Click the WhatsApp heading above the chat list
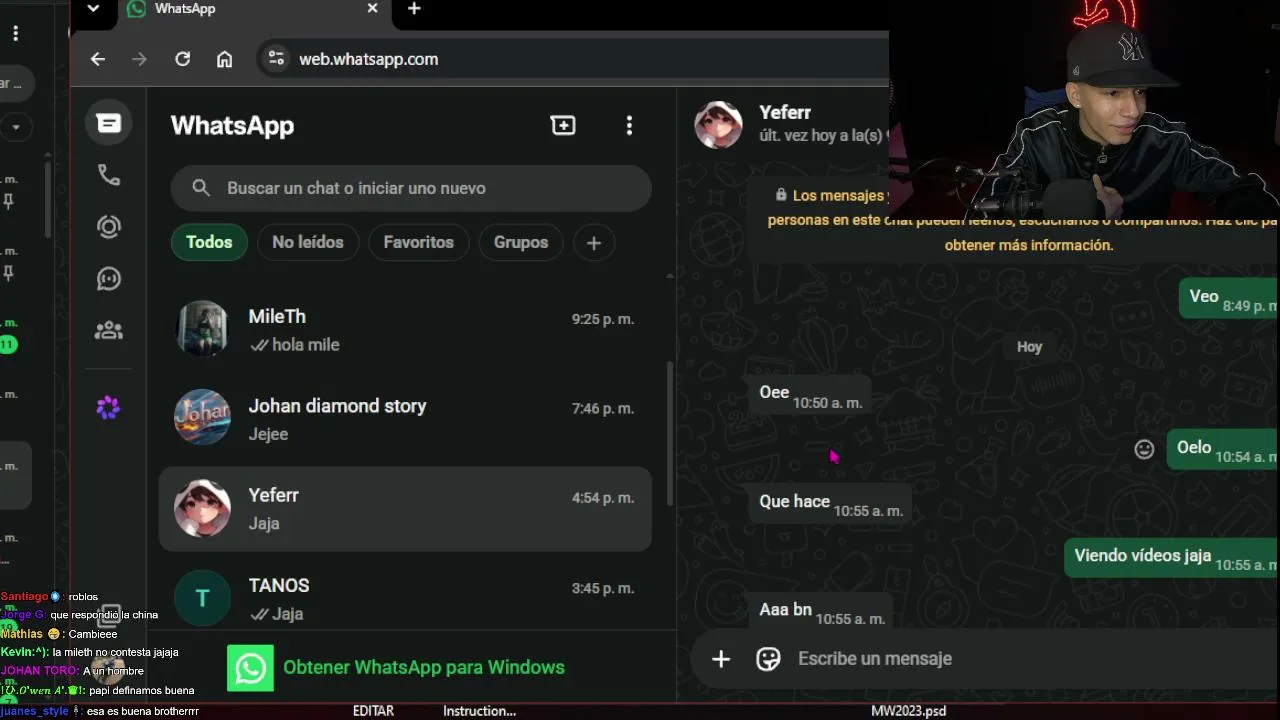This screenshot has width=1280, height=720. click(x=233, y=126)
